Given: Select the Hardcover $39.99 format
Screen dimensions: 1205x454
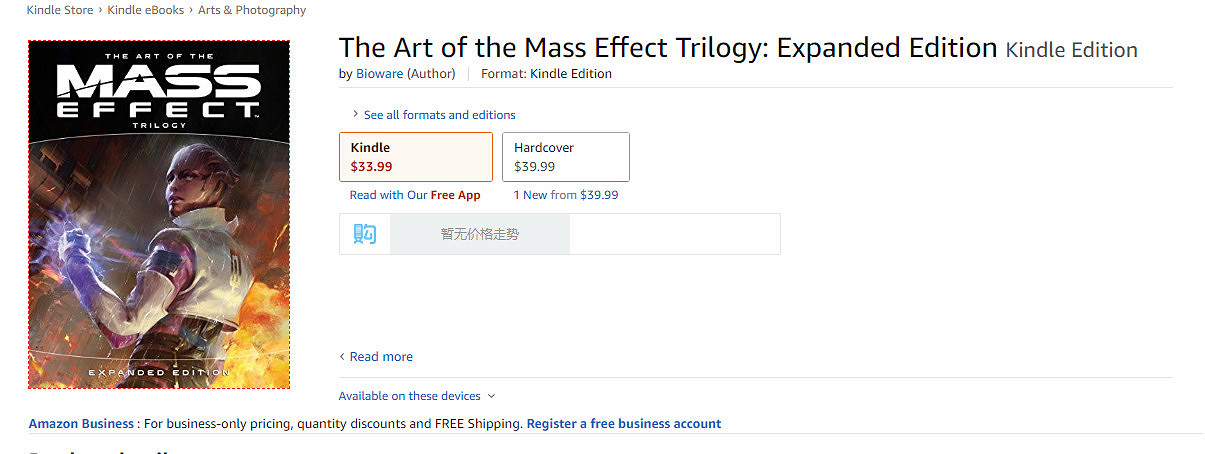Looking at the screenshot, I should pyautogui.click(x=565, y=157).
